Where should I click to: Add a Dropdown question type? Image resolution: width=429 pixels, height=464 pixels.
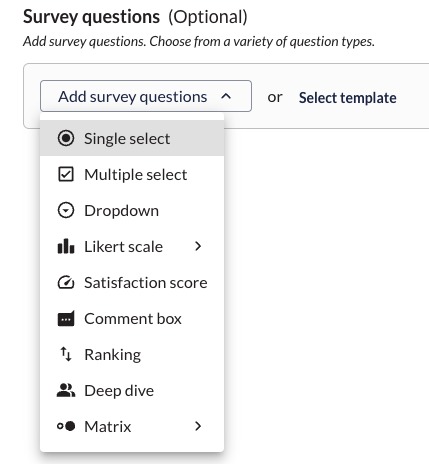(132, 210)
